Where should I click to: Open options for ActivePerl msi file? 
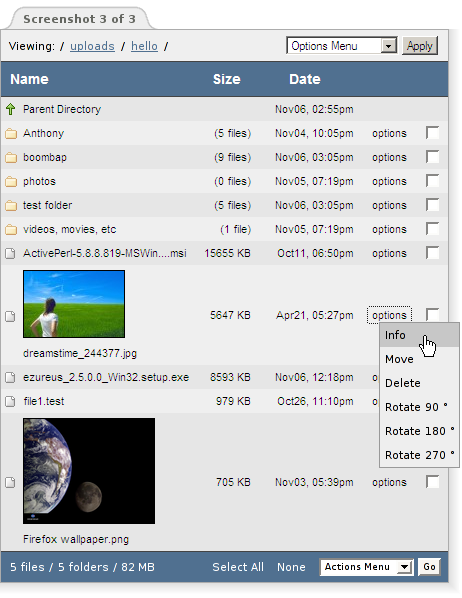coord(389,254)
